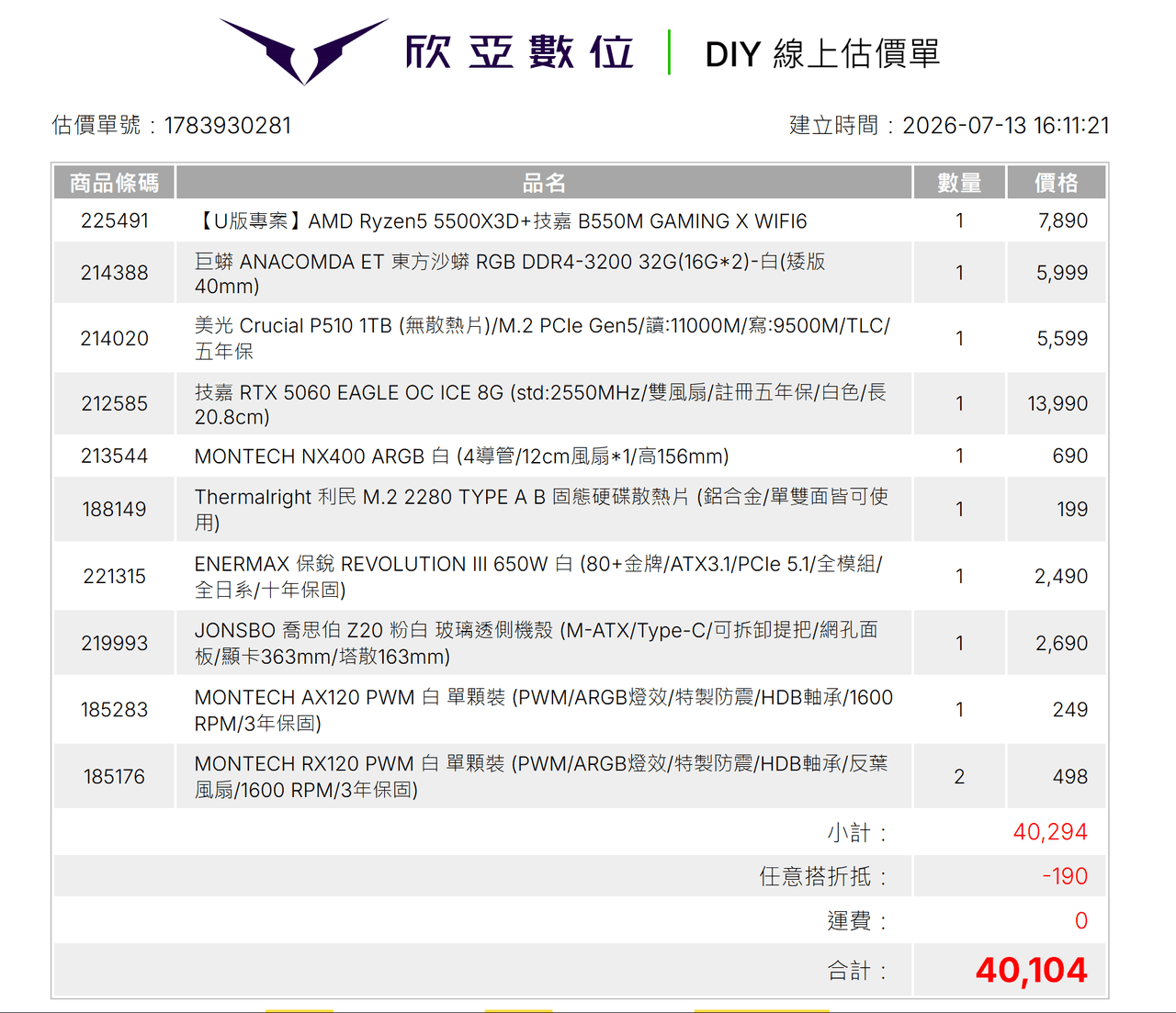Click the grand total 40,104

pyautogui.click(x=1032, y=970)
